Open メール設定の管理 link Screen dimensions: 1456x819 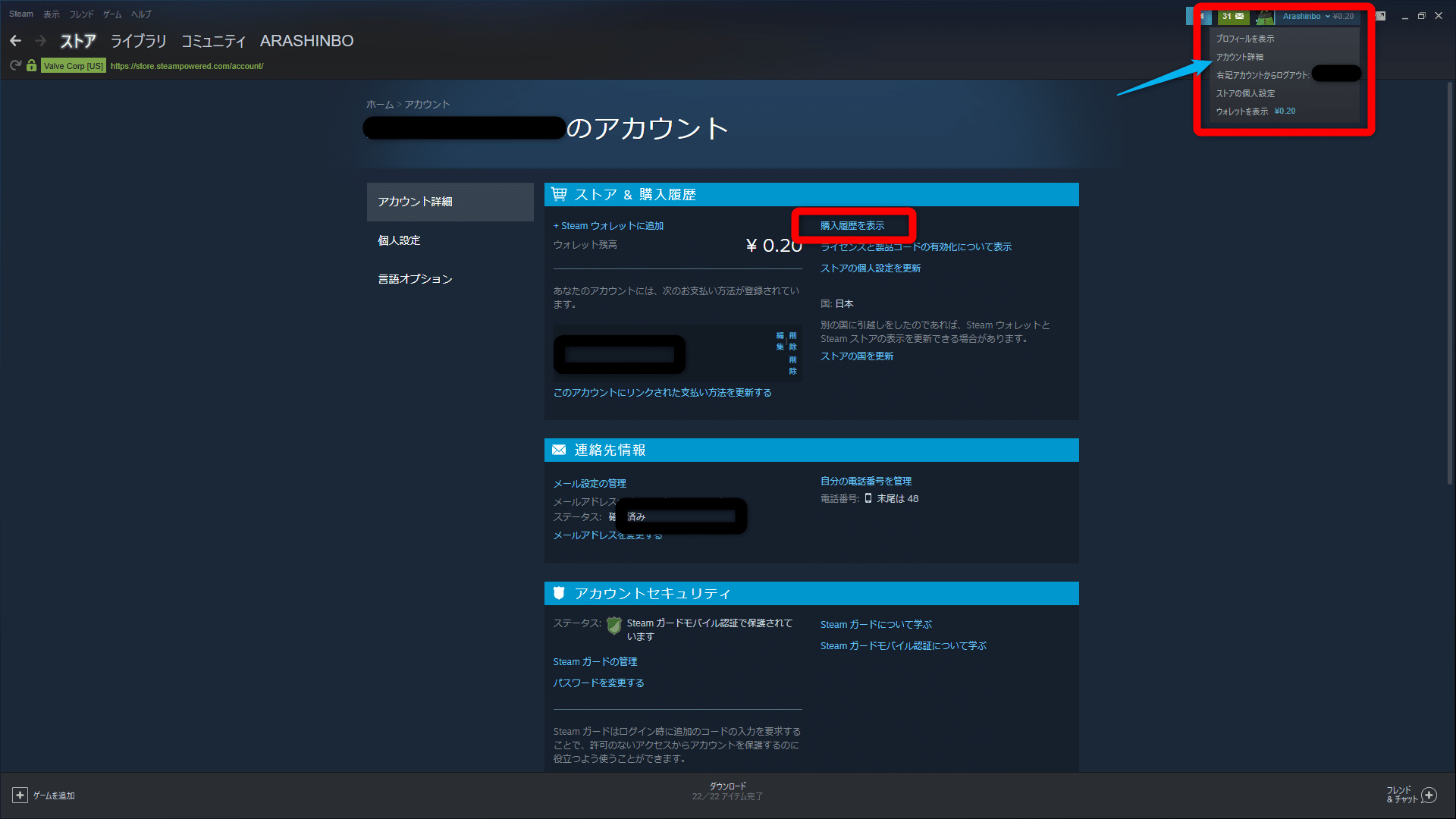[590, 484]
